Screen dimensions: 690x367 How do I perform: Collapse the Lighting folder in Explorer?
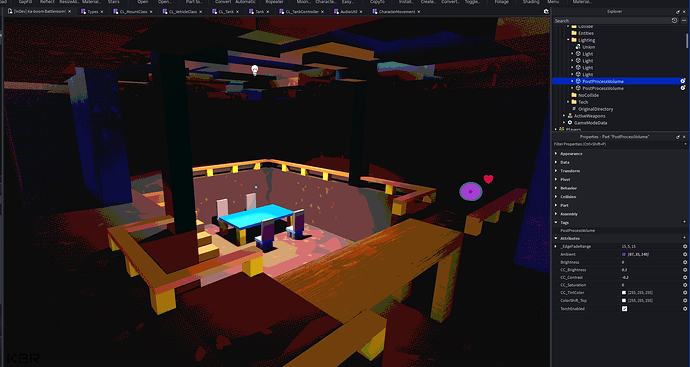(x=568, y=40)
